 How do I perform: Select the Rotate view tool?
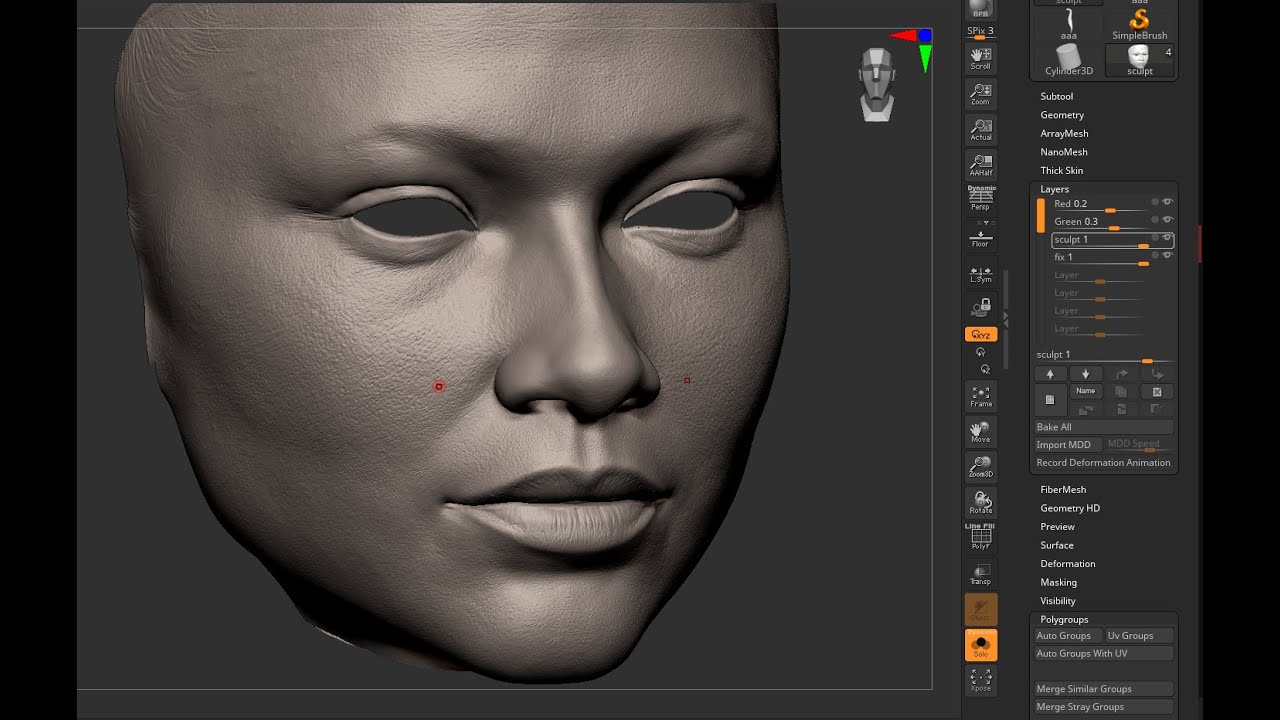pos(981,503)
